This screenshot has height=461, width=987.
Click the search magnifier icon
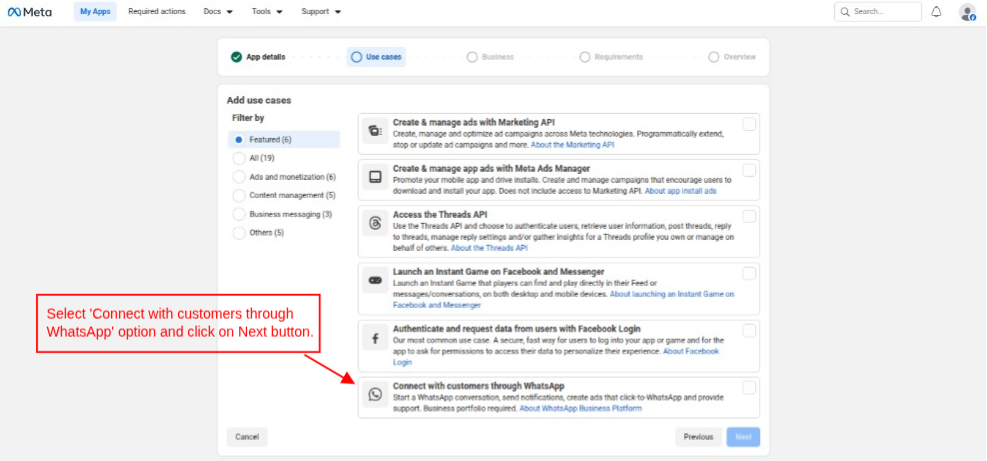click(x=845, y=11)
